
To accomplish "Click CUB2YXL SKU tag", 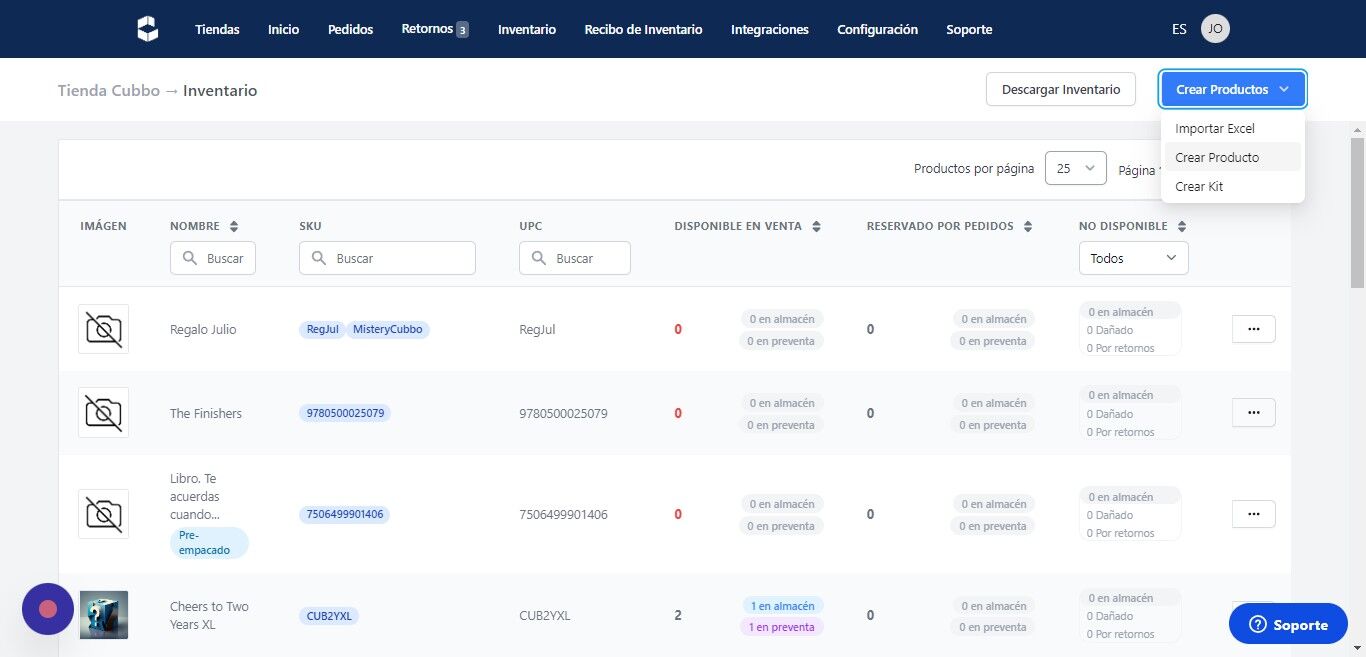I will coord(329,616).
